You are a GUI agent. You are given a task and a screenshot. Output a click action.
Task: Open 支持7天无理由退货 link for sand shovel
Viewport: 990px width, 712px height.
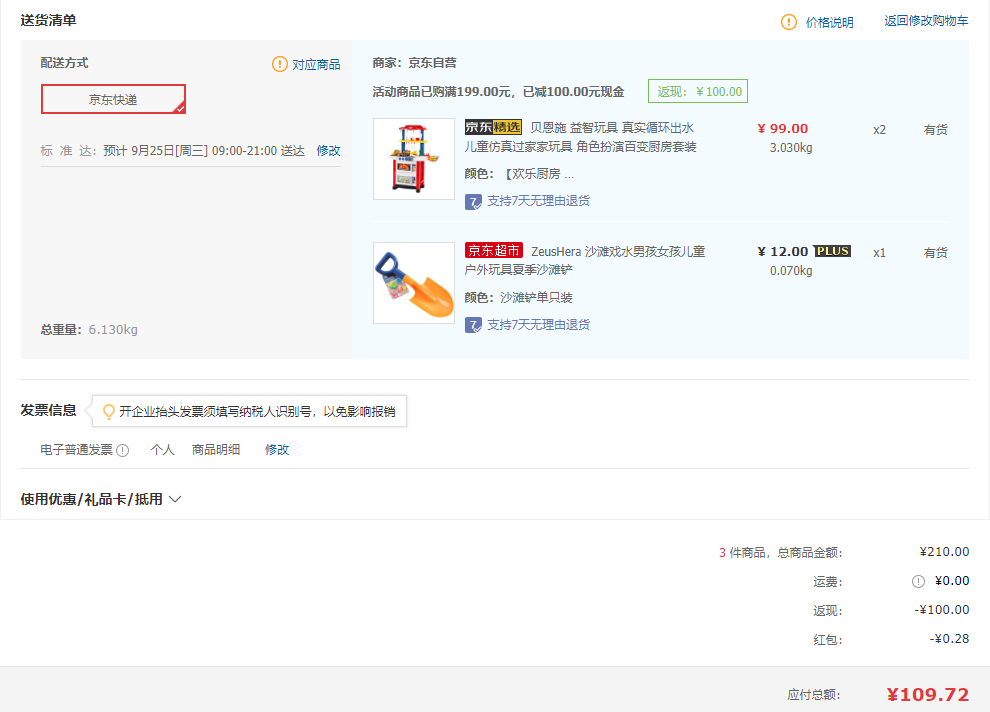click(x=538, y=324)
